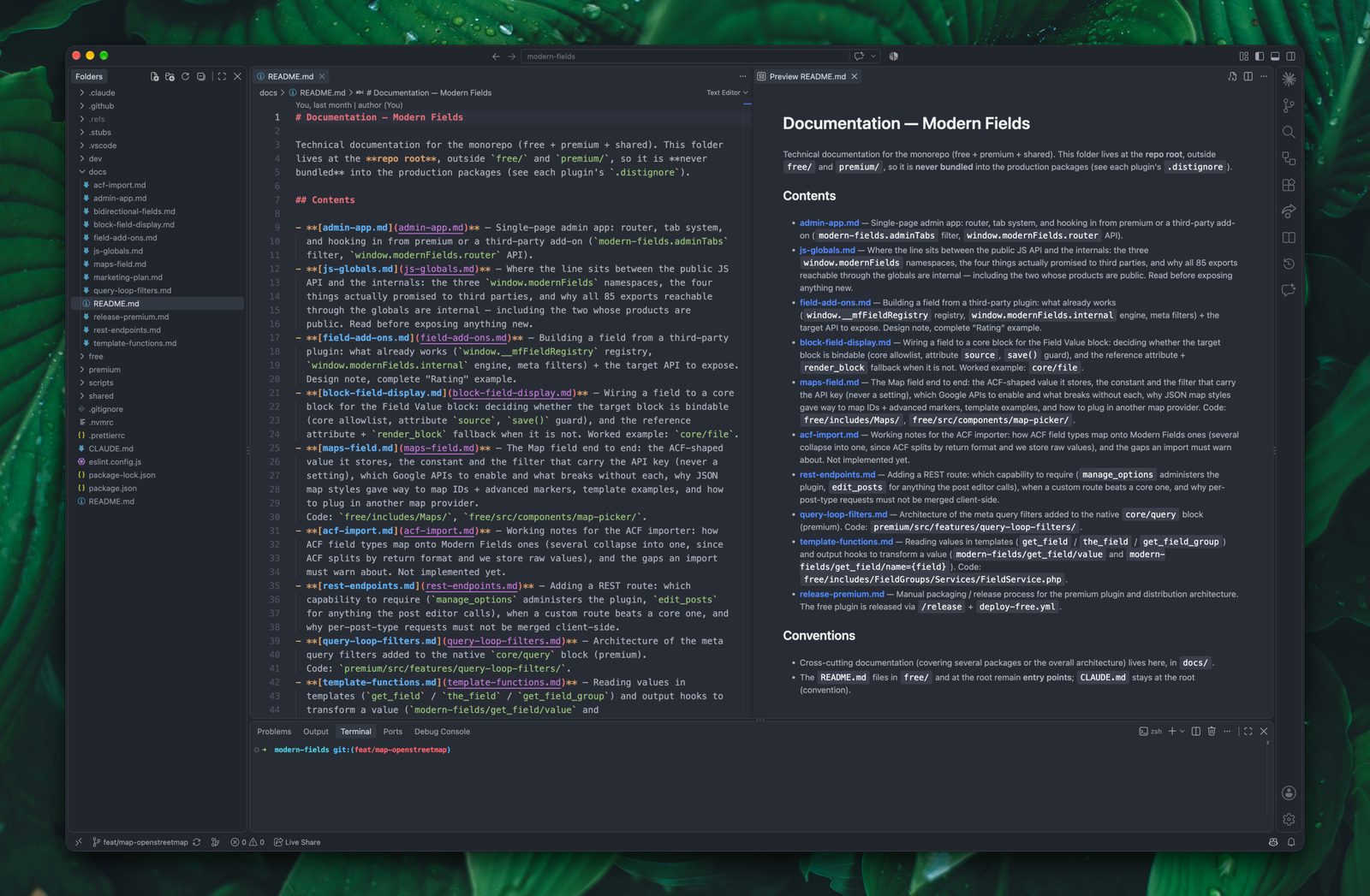Switch to the Output tab

tap(315, 732)
